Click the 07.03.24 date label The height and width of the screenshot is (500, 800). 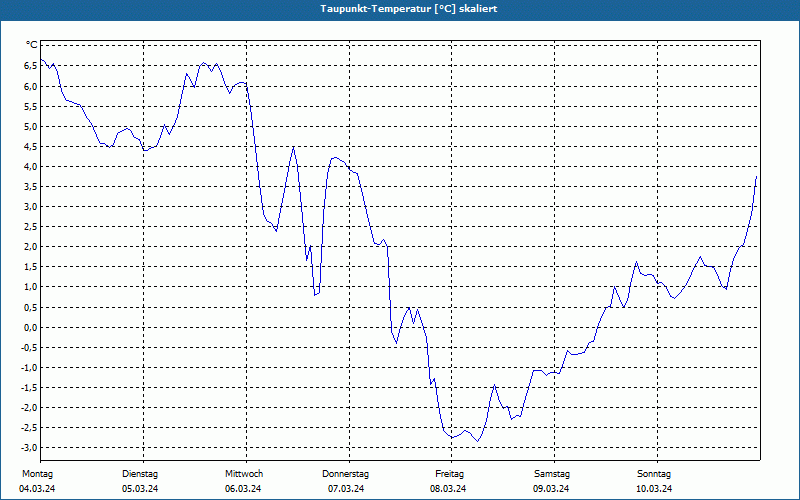point(346,489)
